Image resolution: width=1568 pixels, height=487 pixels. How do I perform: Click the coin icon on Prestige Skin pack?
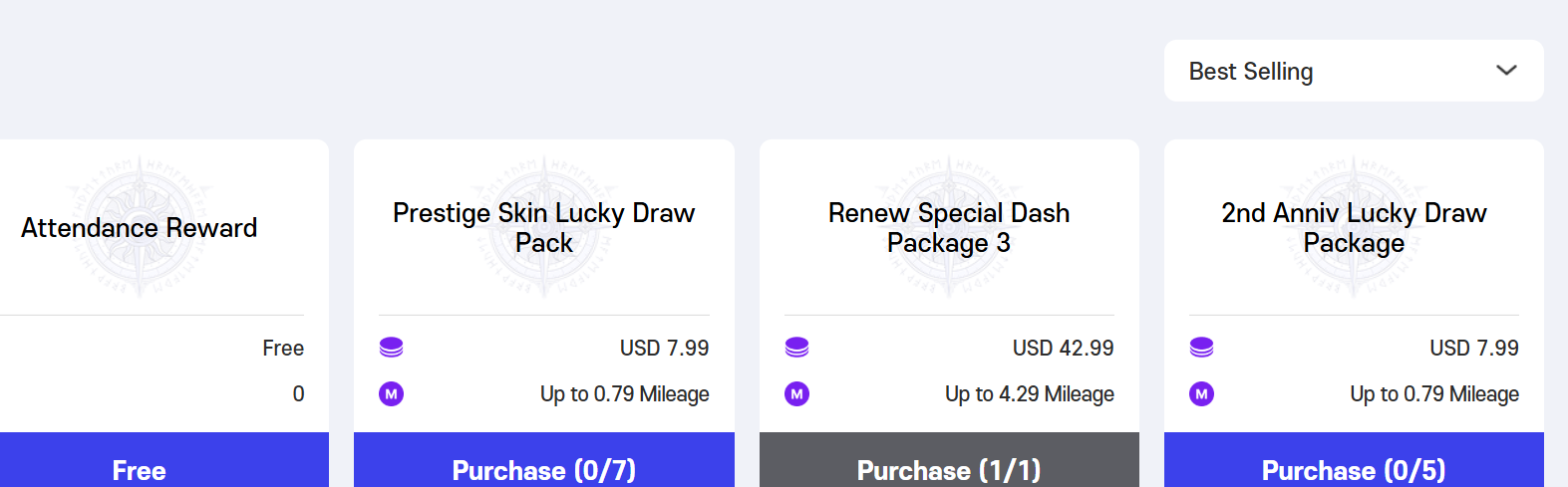coord(392,348)
